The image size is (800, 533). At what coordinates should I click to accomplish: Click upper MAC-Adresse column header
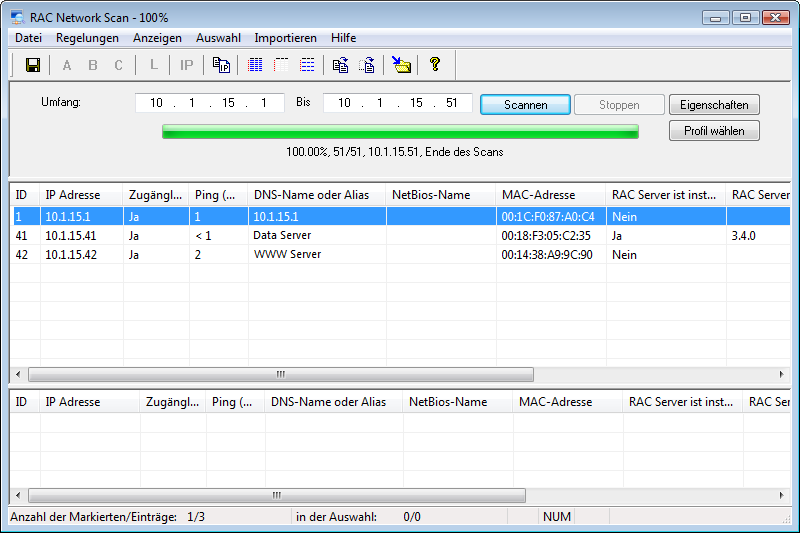click(551, 195)
